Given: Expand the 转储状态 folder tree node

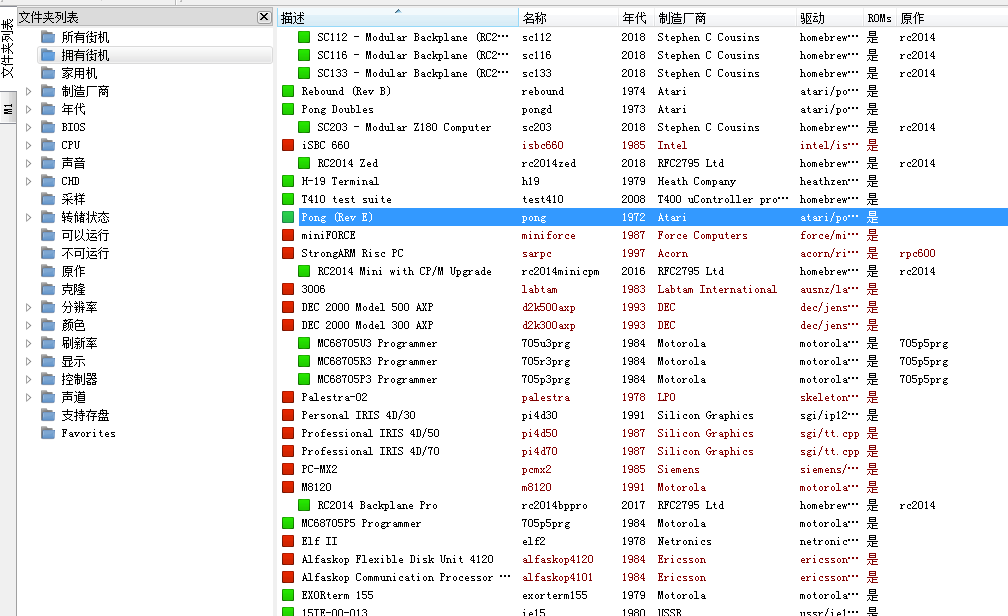Looking at the screenshot, I should point(28,217).
